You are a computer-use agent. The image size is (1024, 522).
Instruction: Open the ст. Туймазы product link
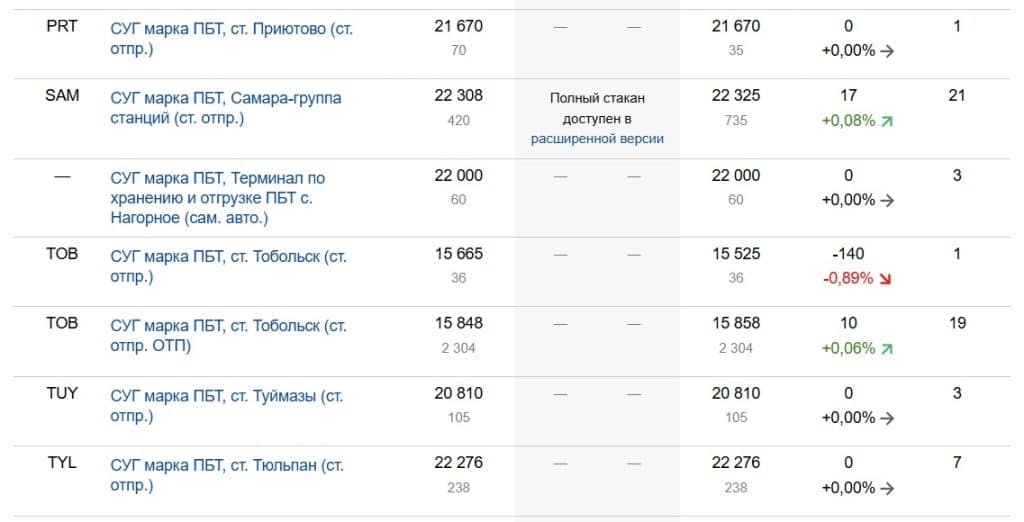226,406
